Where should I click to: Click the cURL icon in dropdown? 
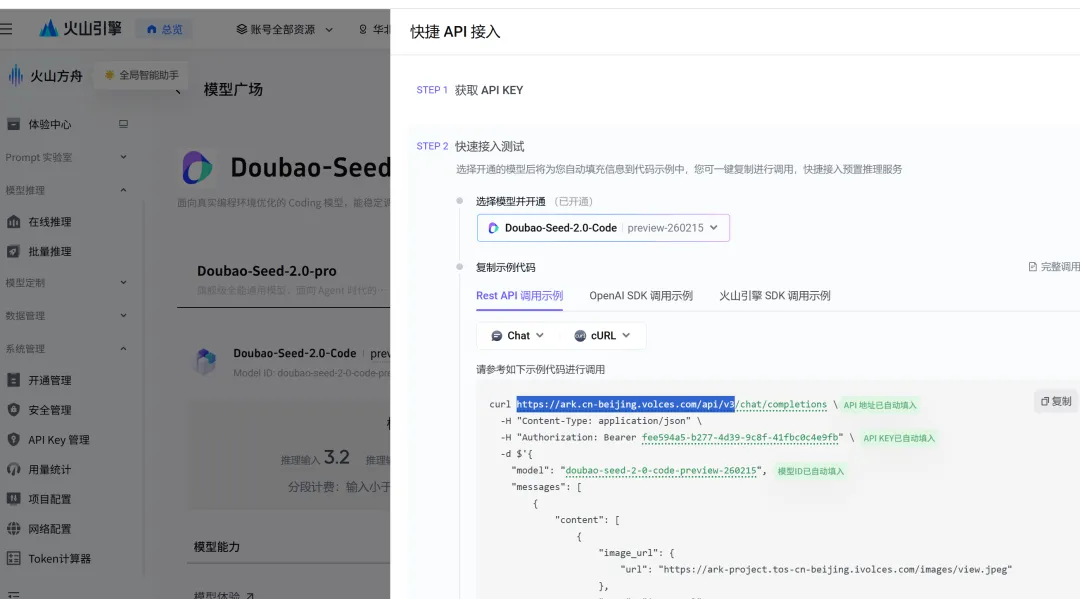click(580, 336)
